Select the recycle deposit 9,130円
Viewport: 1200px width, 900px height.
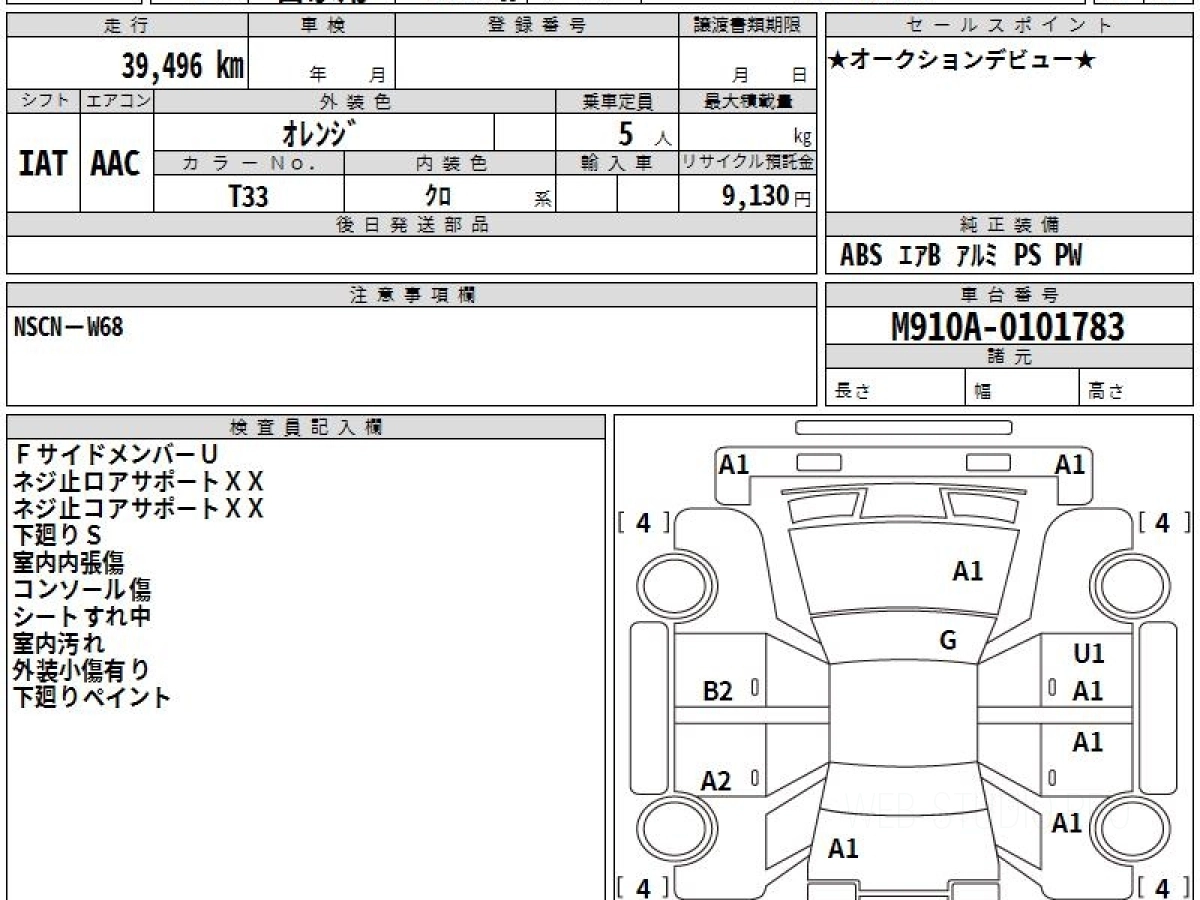click(x=767, y=196)
